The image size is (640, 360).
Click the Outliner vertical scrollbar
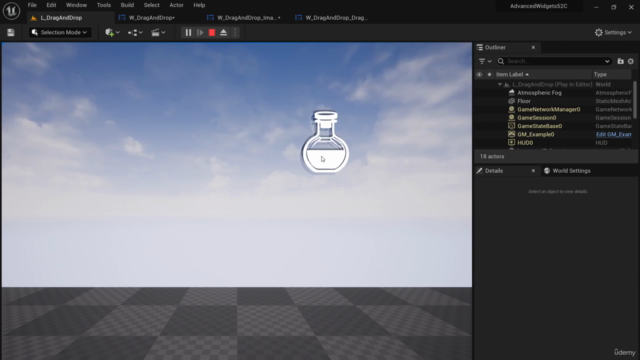(x=635, y=99)
